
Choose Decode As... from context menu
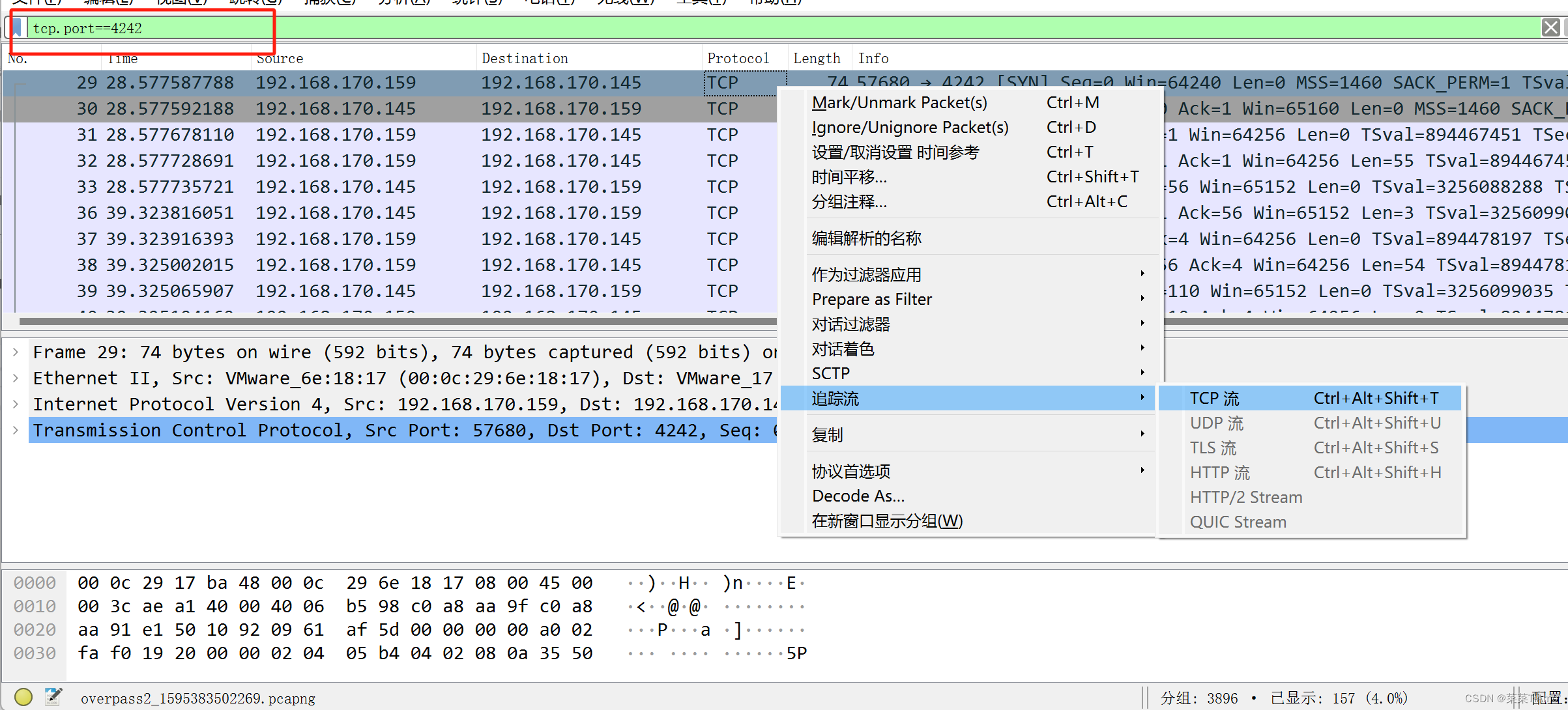tap(858, 496)
